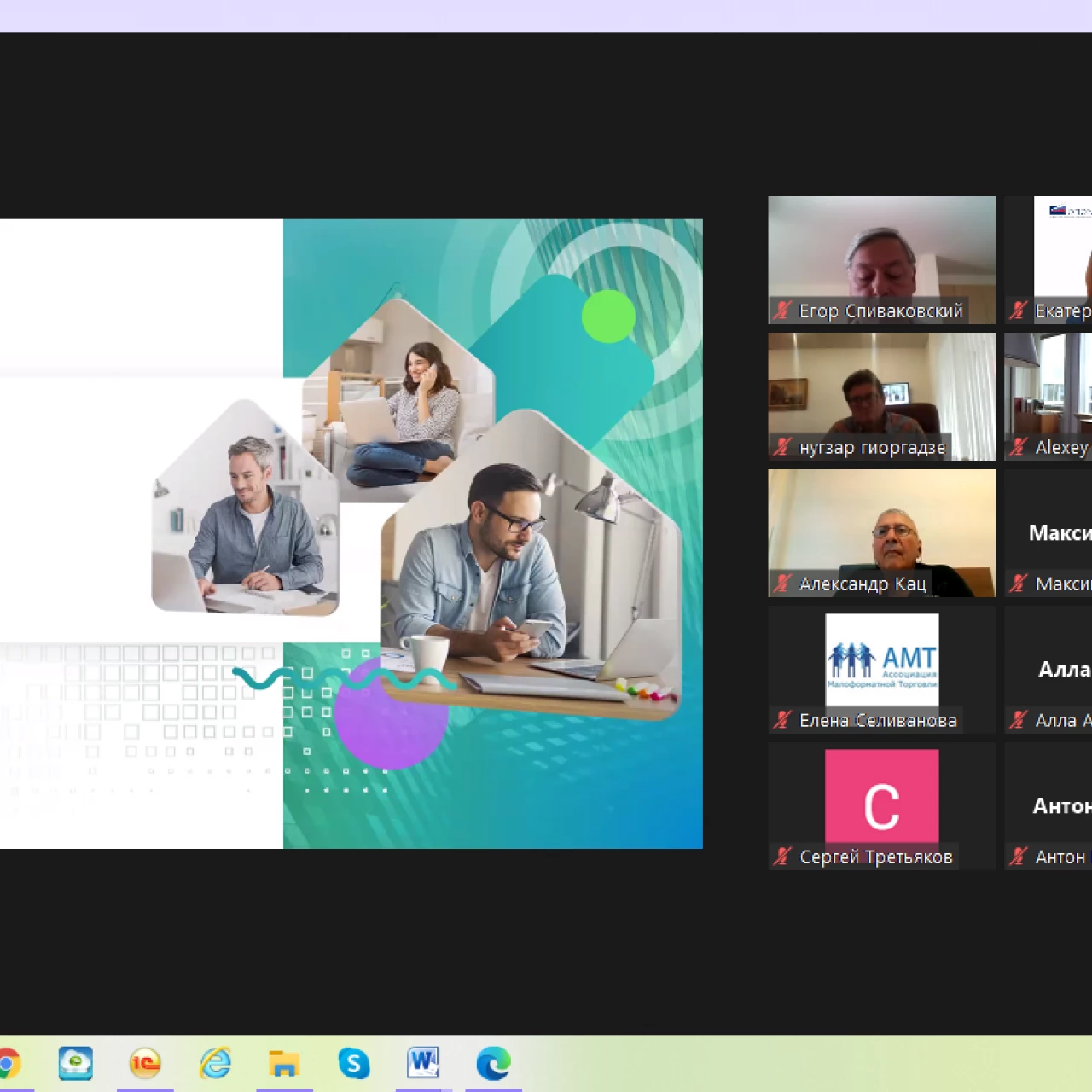Viewport: 1092px width, 1092px height.
Task: Click muted mic icon next to Алла
Action: 1018,720
